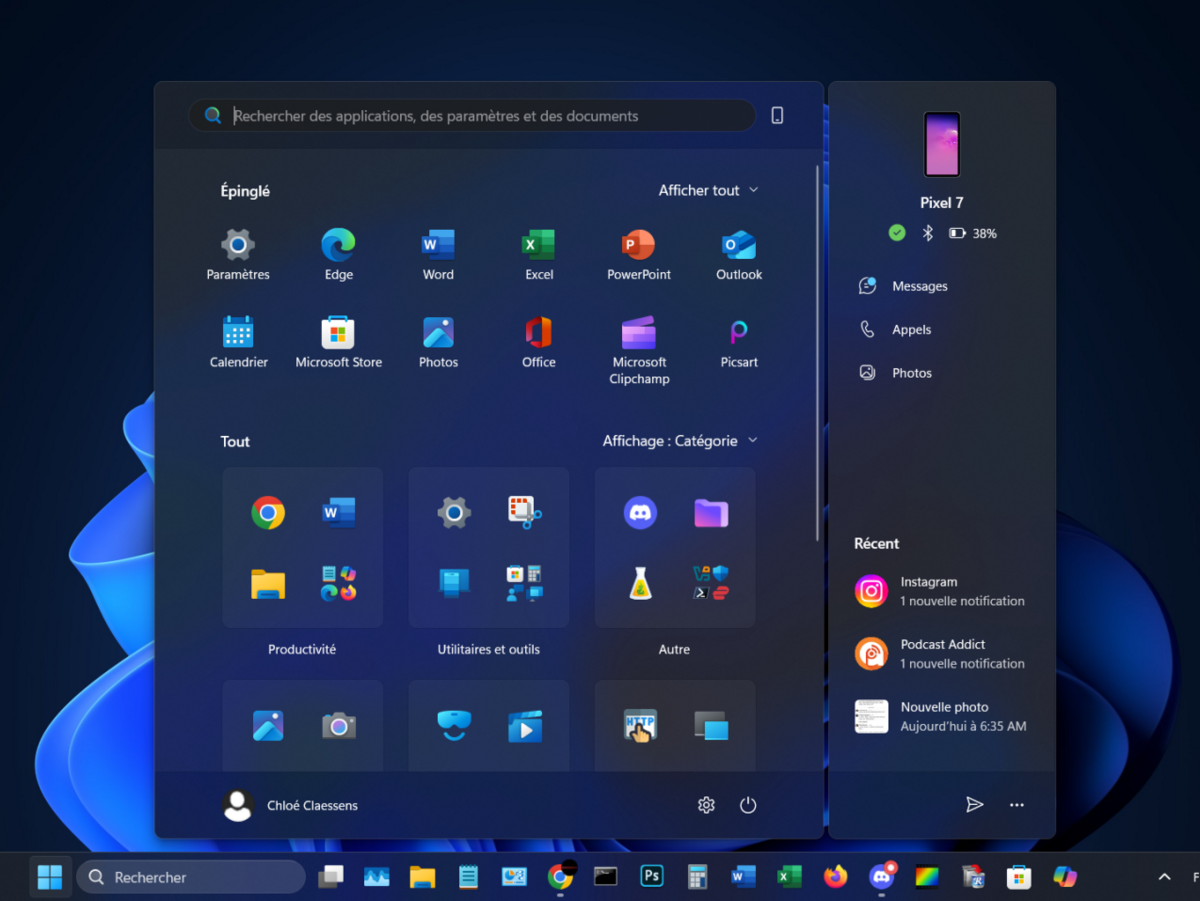Open Picsart pinned app
The width and height of the screenshot is (1200, 901).
(739, 343)
